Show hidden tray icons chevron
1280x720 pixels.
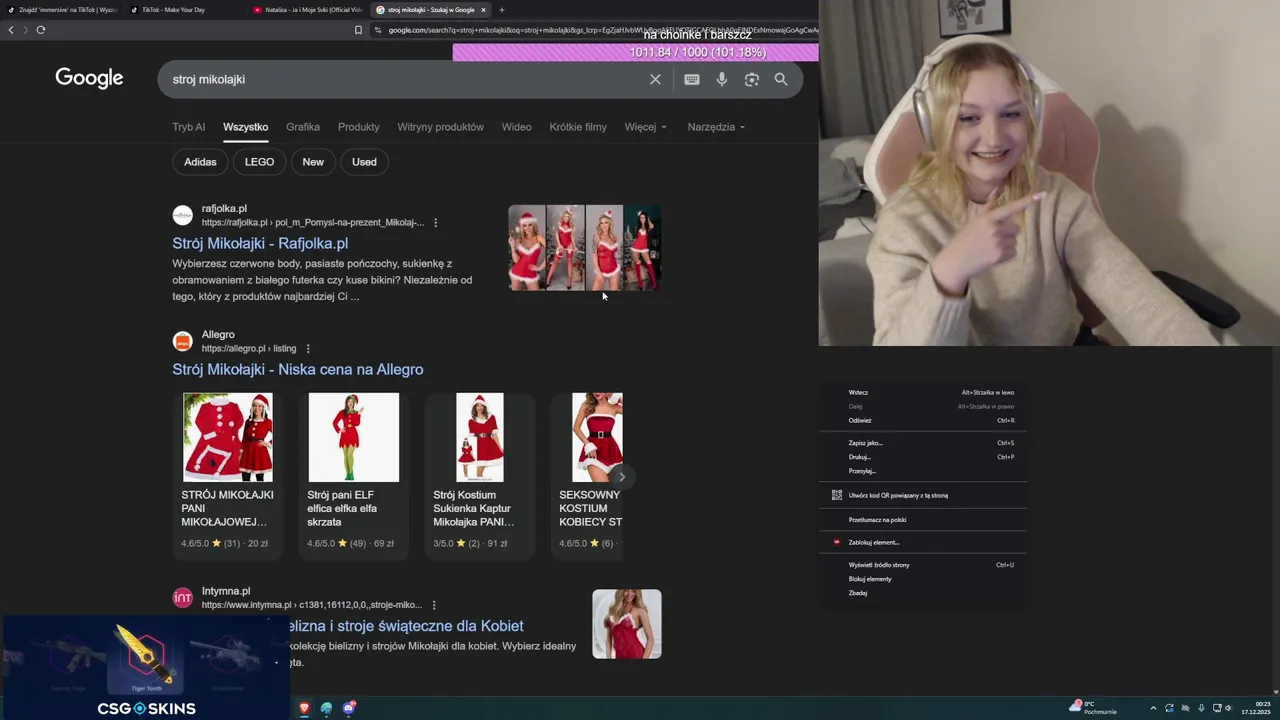[1153, 708]
